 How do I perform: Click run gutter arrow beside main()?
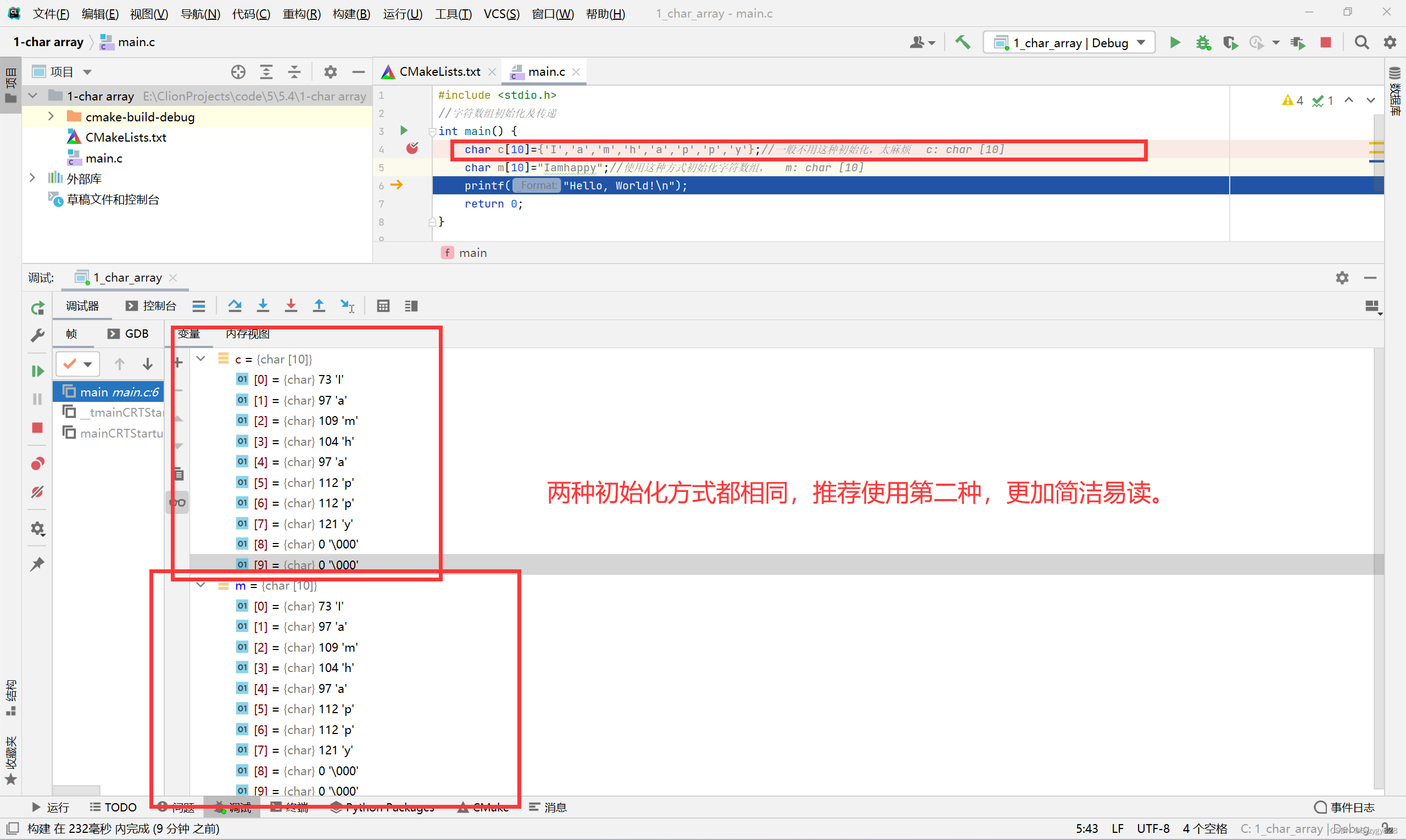[x=404, y=131]
